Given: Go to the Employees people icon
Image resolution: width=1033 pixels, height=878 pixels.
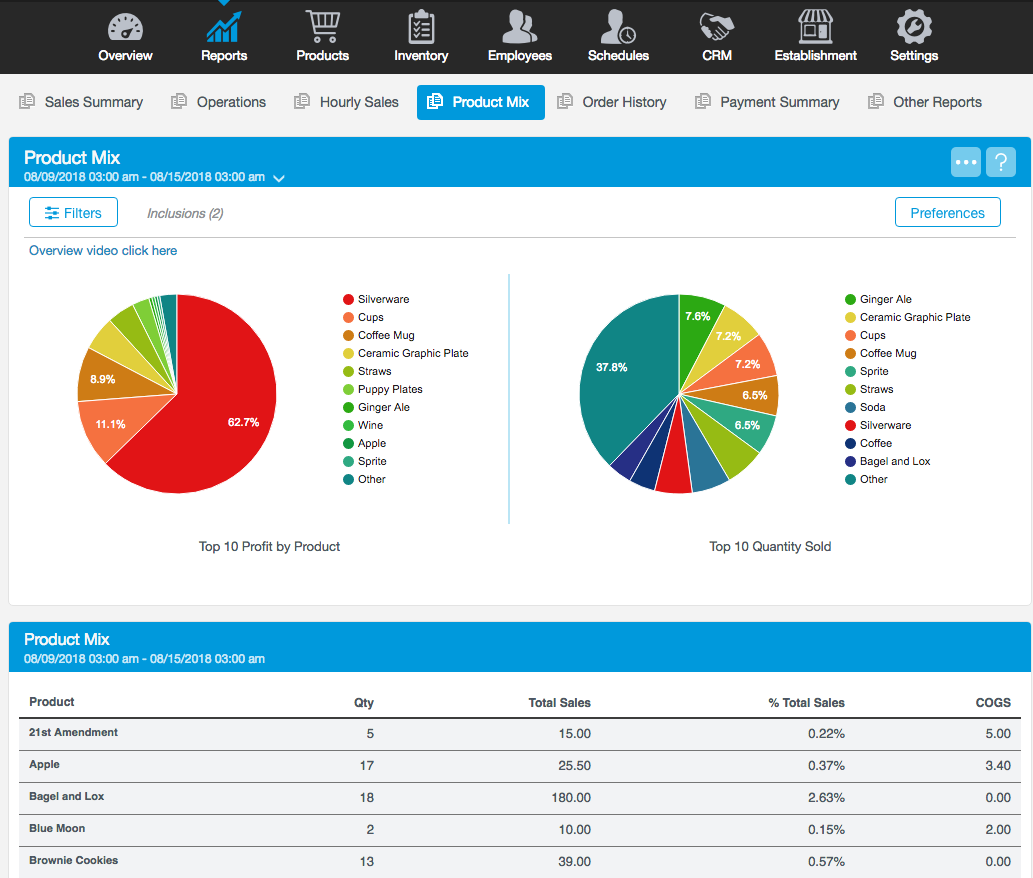Looking at the screenshot, I should (519, 27).
